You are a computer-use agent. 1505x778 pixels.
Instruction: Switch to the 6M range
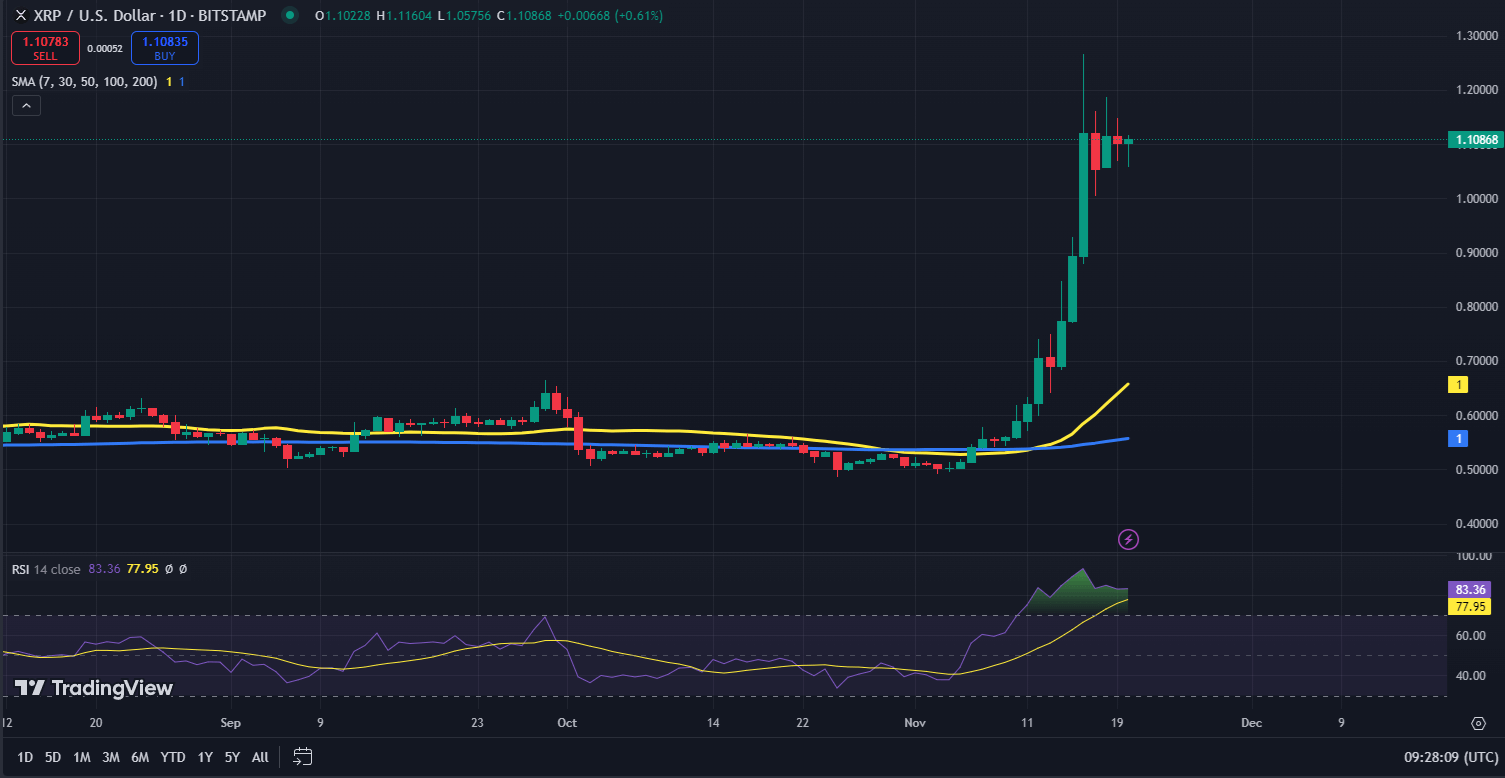140,757
